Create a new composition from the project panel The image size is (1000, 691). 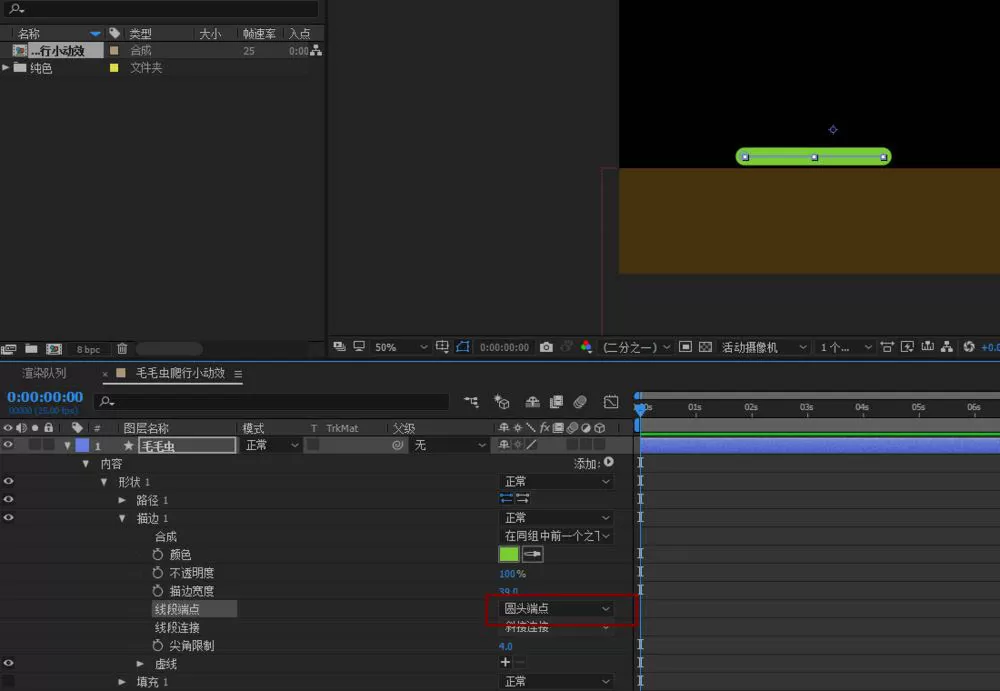pos(54,349)
